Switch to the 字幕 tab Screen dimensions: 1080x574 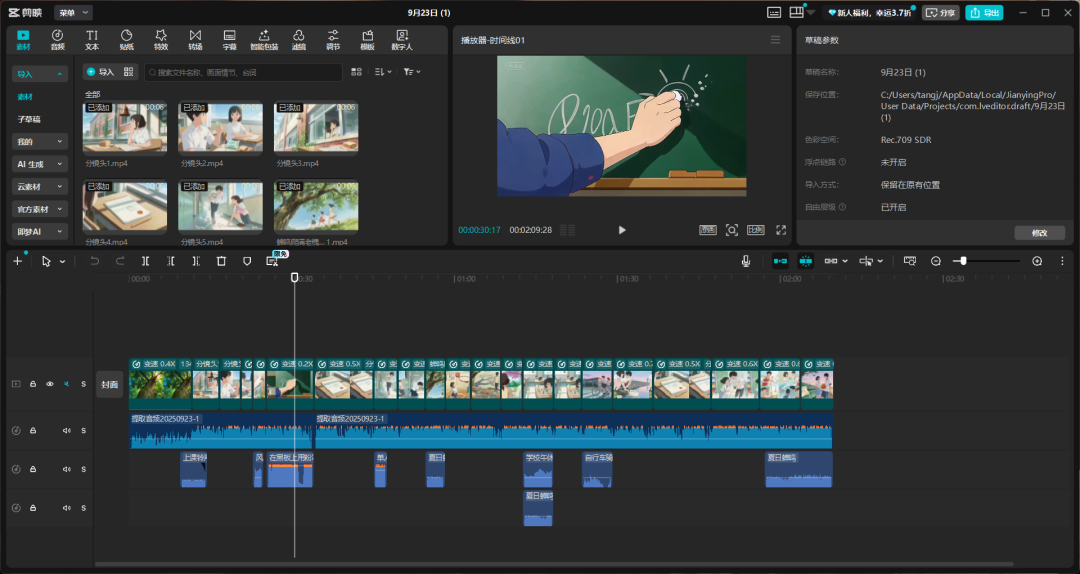[229, 40]
